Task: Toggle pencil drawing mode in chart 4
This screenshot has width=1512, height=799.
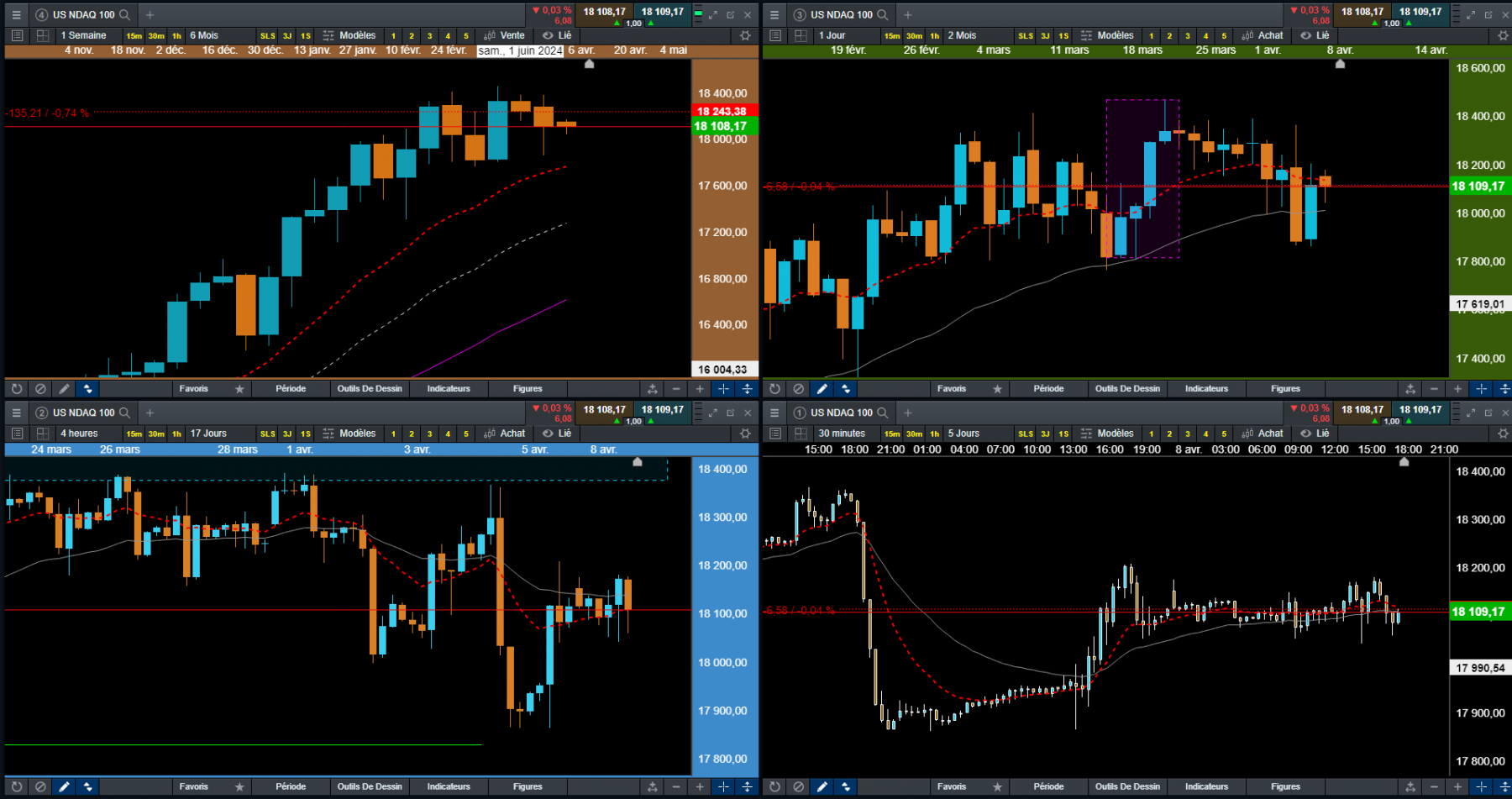Action: pyautogui.click(x=64, y=389)
